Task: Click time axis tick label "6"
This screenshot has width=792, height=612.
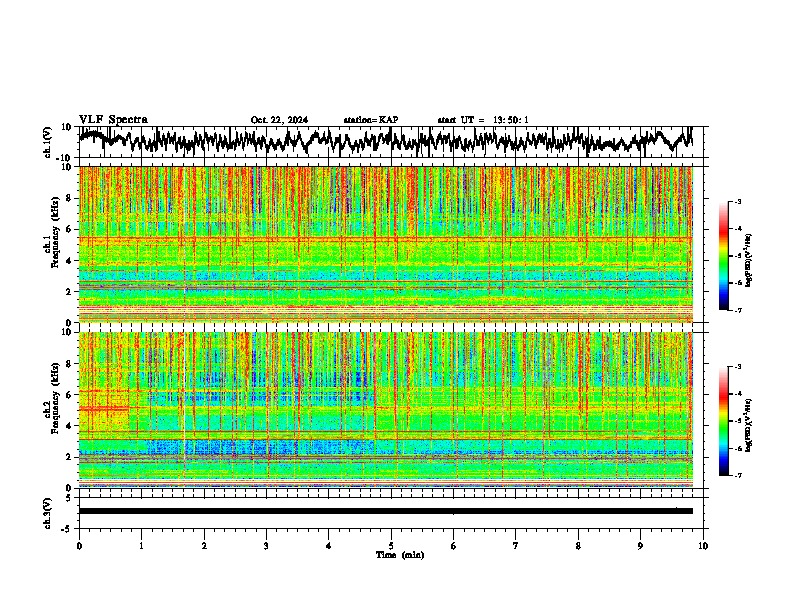Action: [454, 546]
